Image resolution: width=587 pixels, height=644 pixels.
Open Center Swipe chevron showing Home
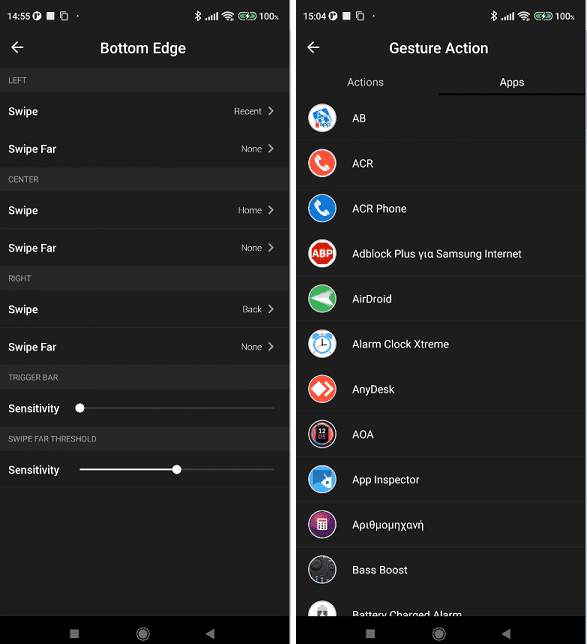point(271,210)
